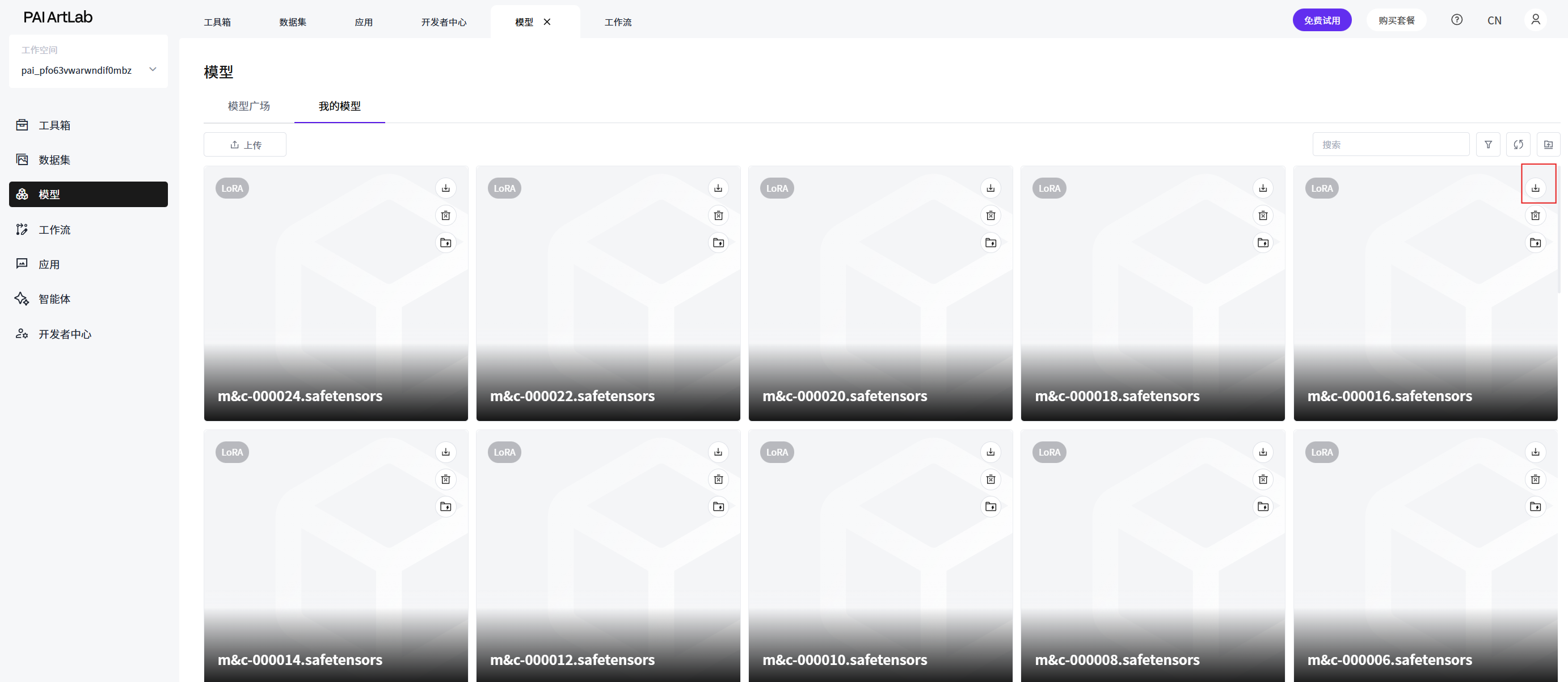Open the user profile icon
Image resolution: width=1568 pixels, height=682 pixels.
coord(1535,20)
